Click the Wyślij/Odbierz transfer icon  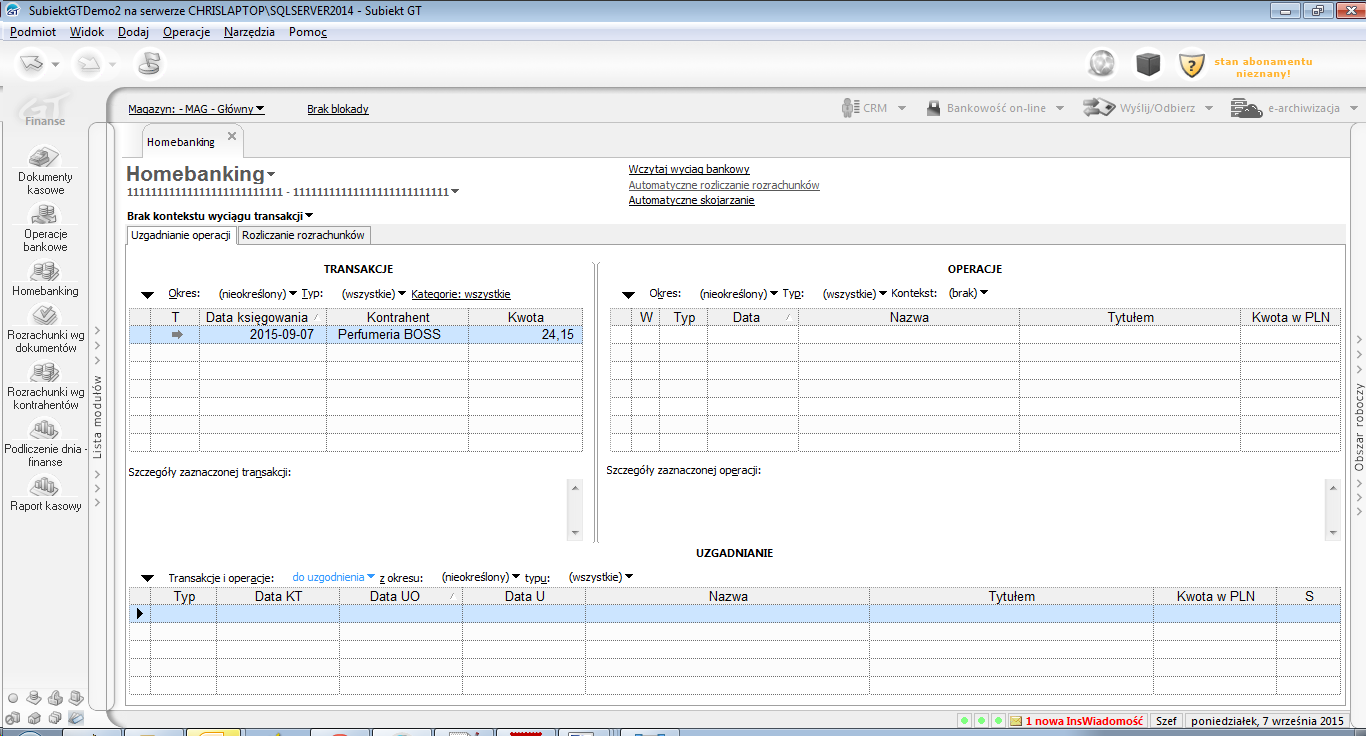[x=1099, y=108]
